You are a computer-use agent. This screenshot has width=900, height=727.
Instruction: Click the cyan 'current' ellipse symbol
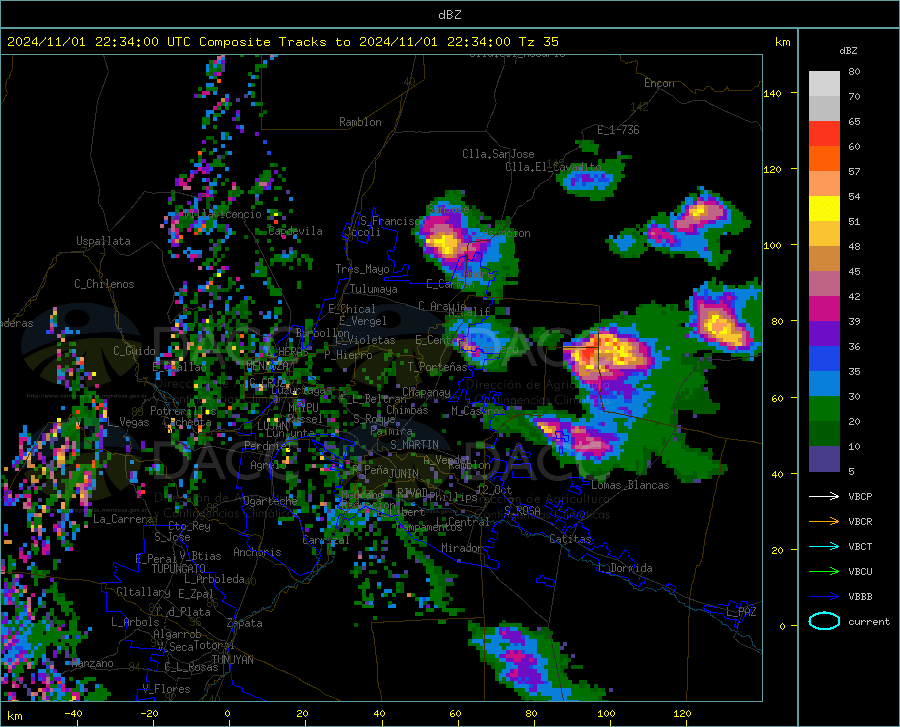coord(824,621)
